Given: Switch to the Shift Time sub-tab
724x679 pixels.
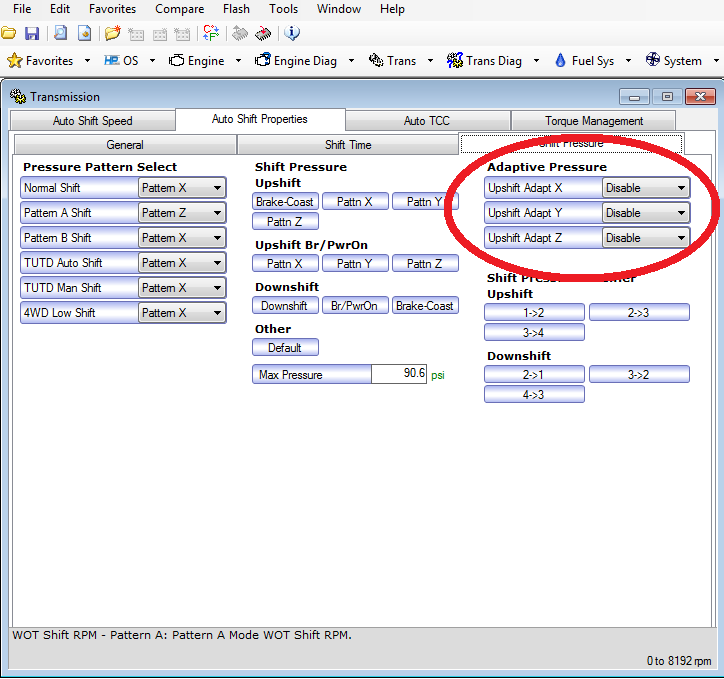Looking at the screenshot, I should click(x=348, y=144).
